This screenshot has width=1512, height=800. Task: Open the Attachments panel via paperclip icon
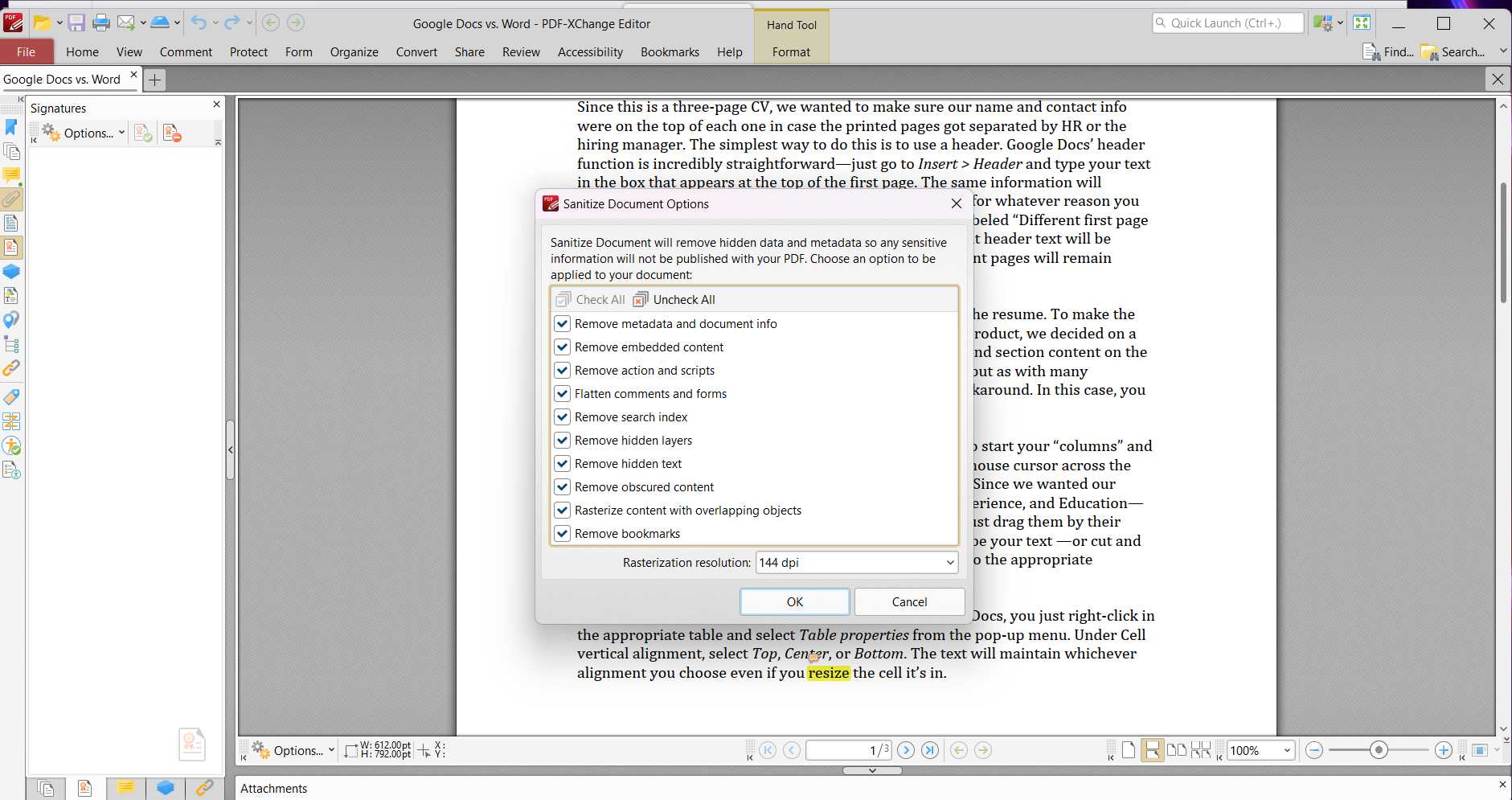coord(11,201)
